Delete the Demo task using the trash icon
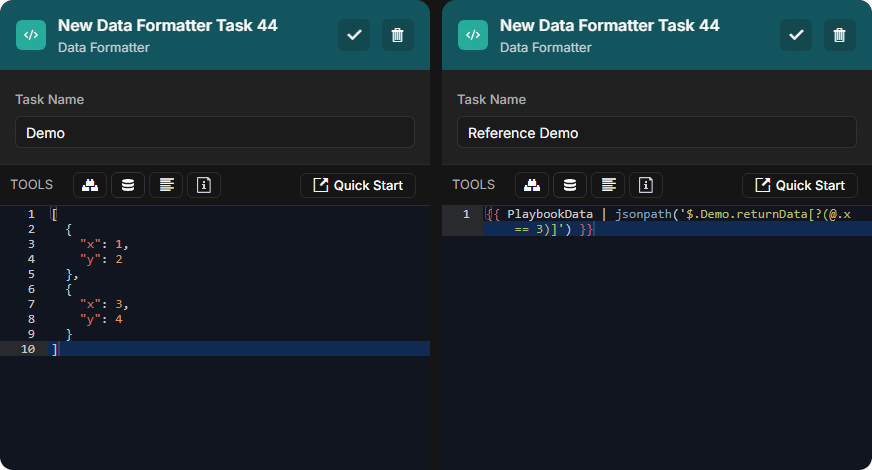 click(x=398, y=35)
